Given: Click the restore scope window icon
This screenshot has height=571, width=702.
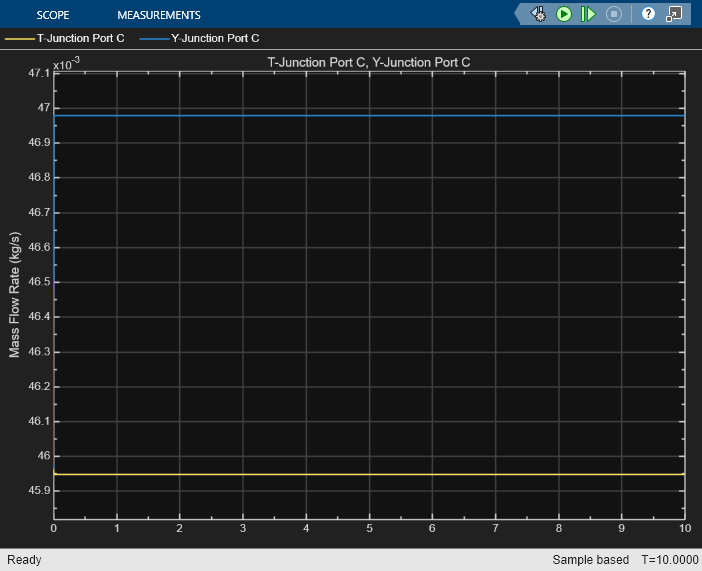Looking at the screenshot, I should click(x=674, y=14).
